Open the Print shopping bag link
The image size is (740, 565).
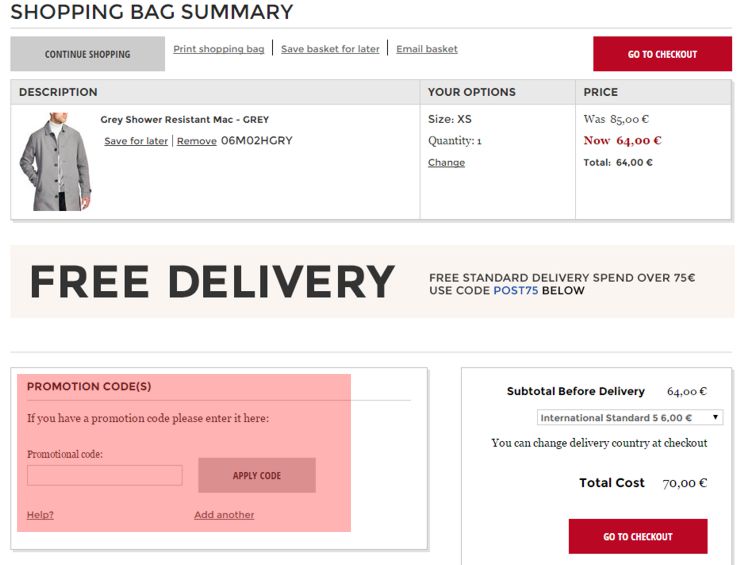click(x=219, y=49)
